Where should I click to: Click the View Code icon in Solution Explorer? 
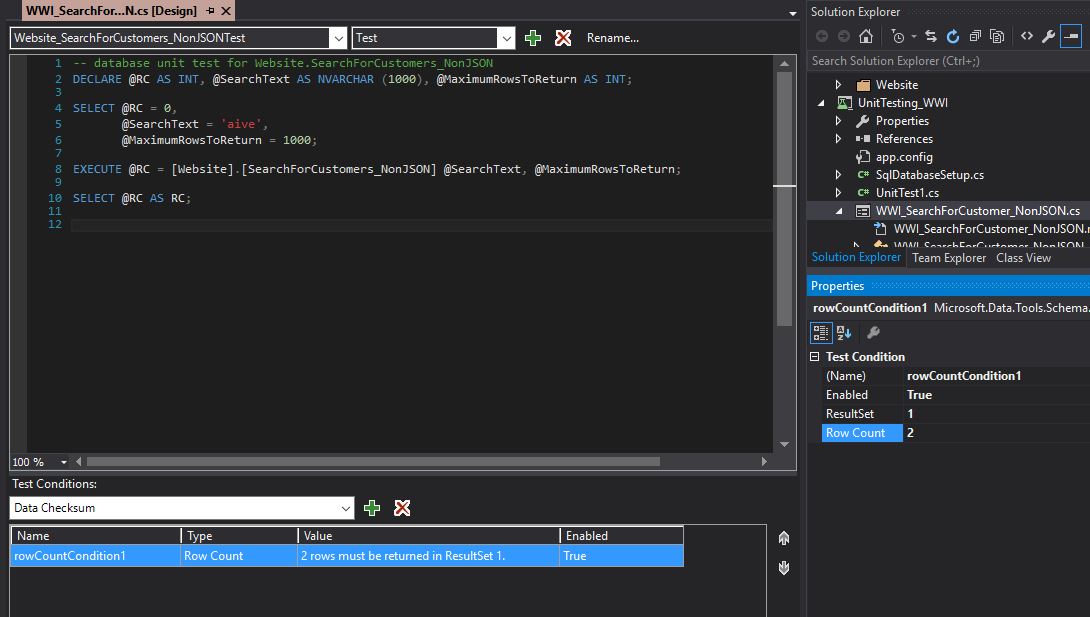point(1026,36)
